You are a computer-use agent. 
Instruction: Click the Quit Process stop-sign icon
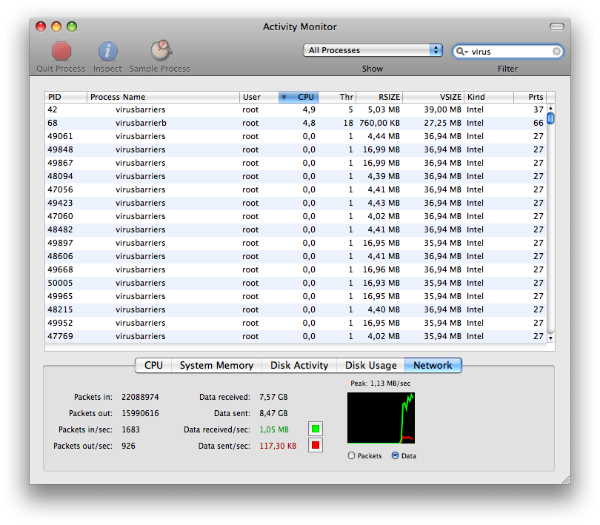coord(61,51)
